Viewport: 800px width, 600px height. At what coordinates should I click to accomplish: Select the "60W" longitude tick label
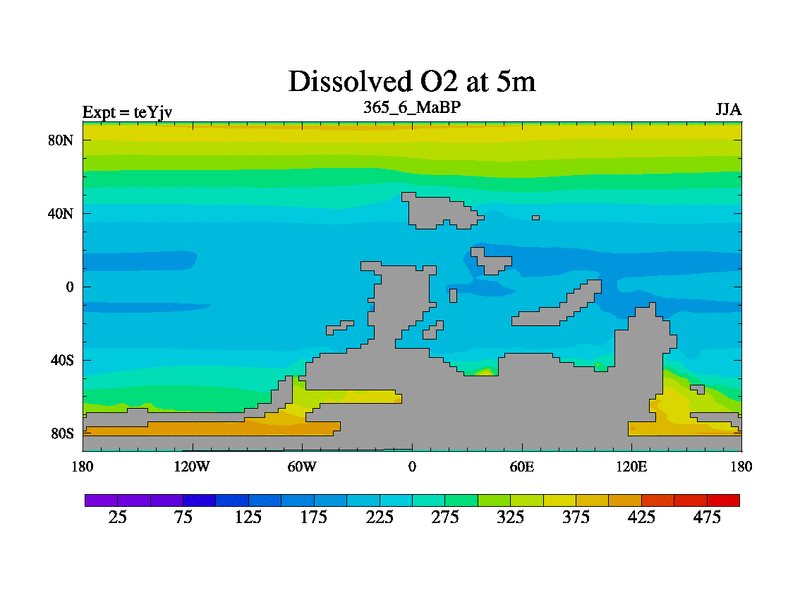[302, 466]
